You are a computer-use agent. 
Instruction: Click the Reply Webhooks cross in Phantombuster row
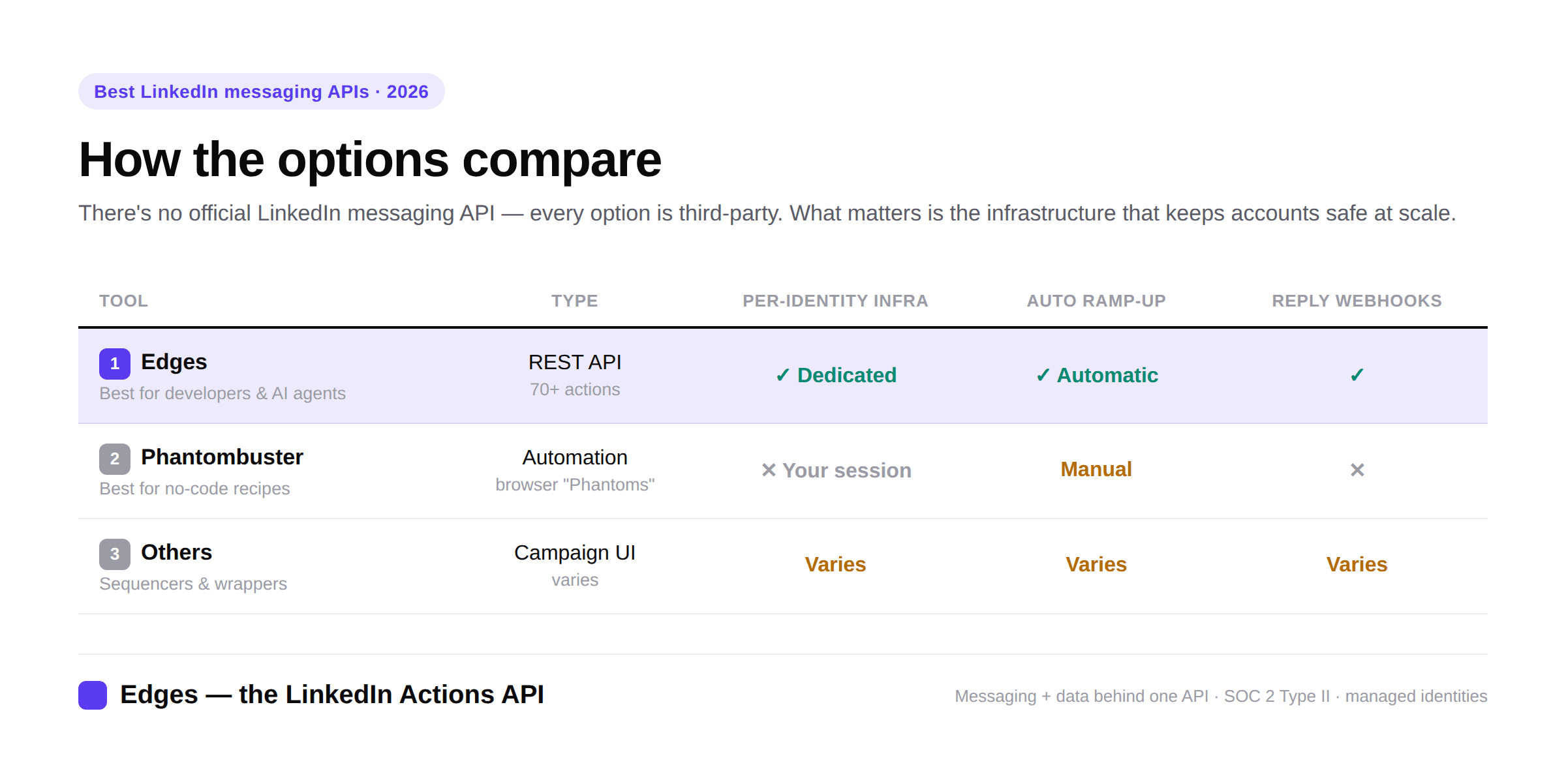click(1357, 470)
